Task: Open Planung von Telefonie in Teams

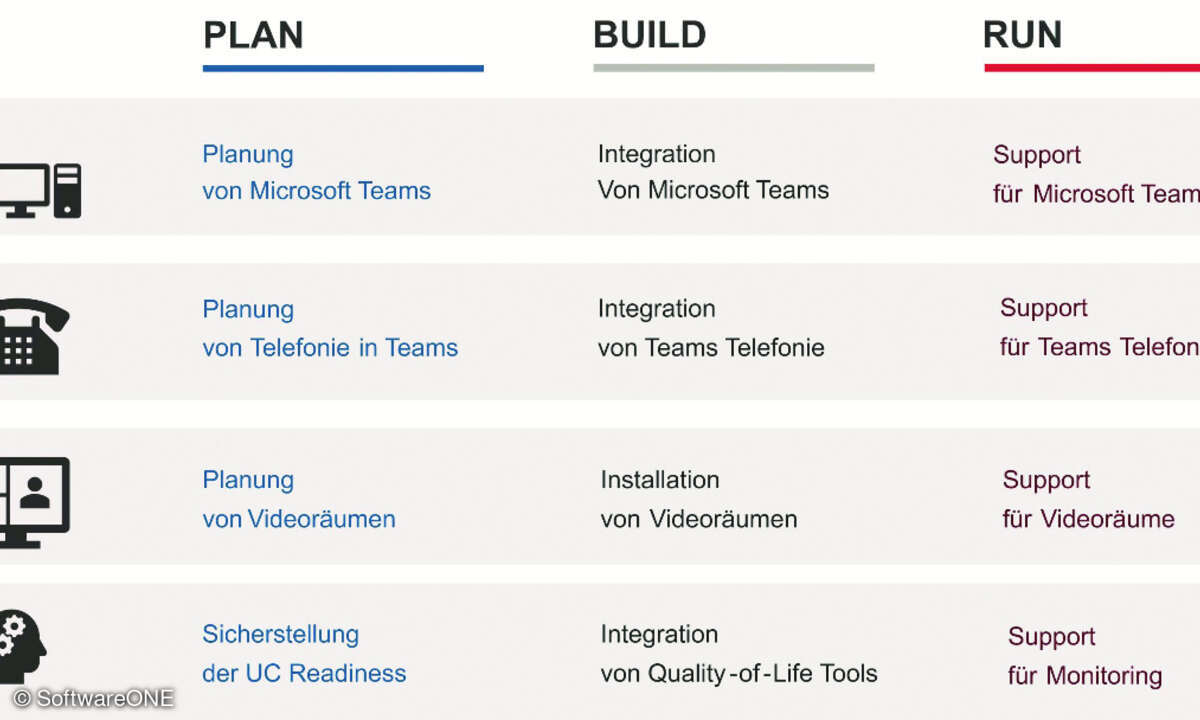Action: [330, 329]
